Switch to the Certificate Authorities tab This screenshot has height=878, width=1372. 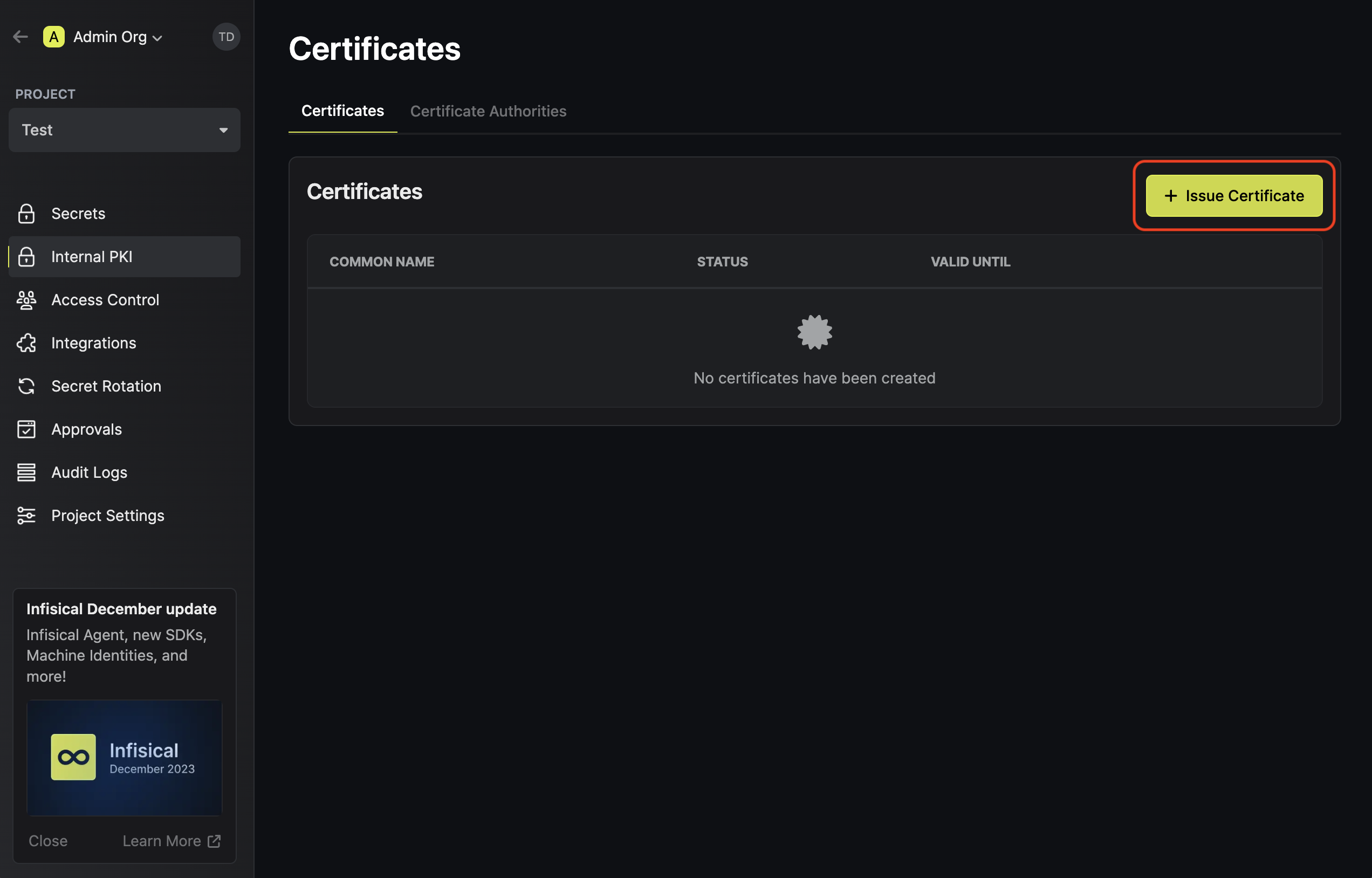[488, 111]
